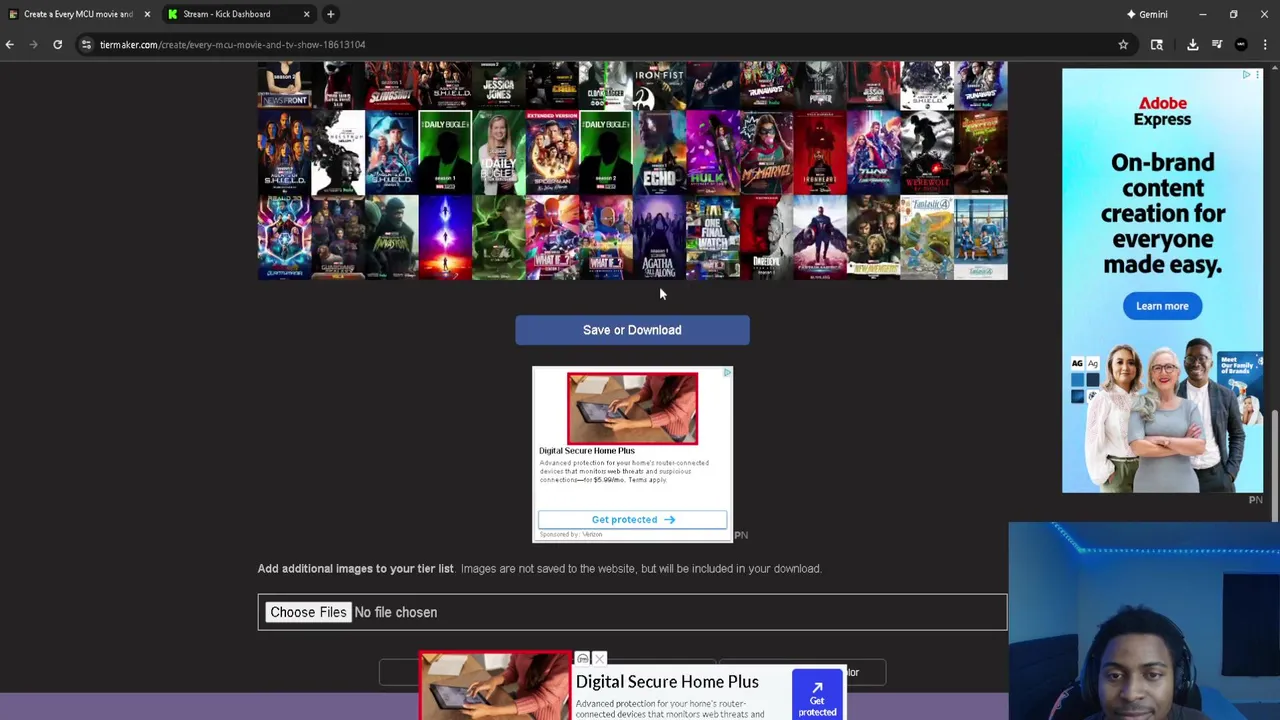Select the Daredevil Born Again poster
1280x720 pixels.
point(766,238)
